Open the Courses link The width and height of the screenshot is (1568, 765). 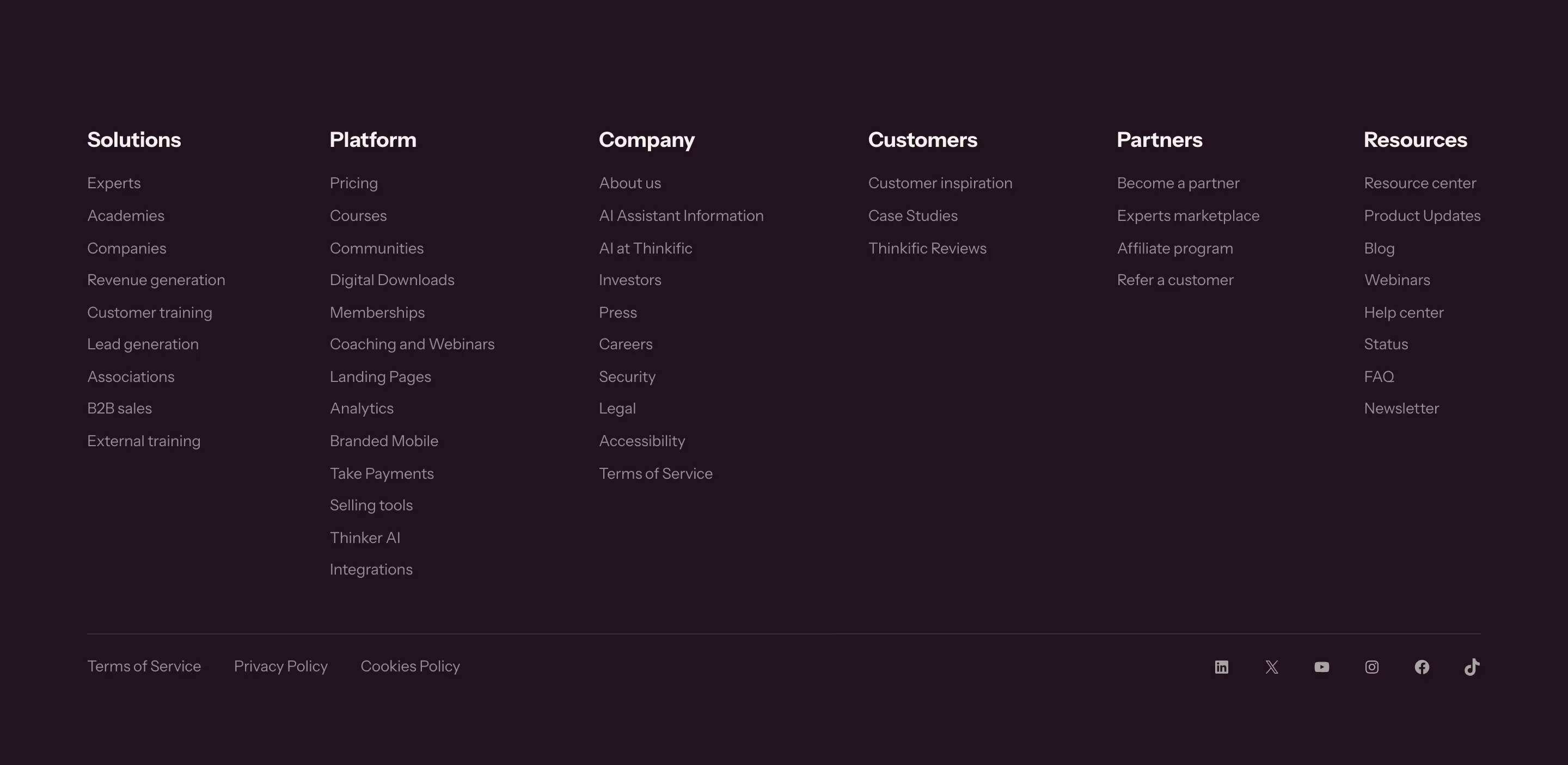[358, 216]
